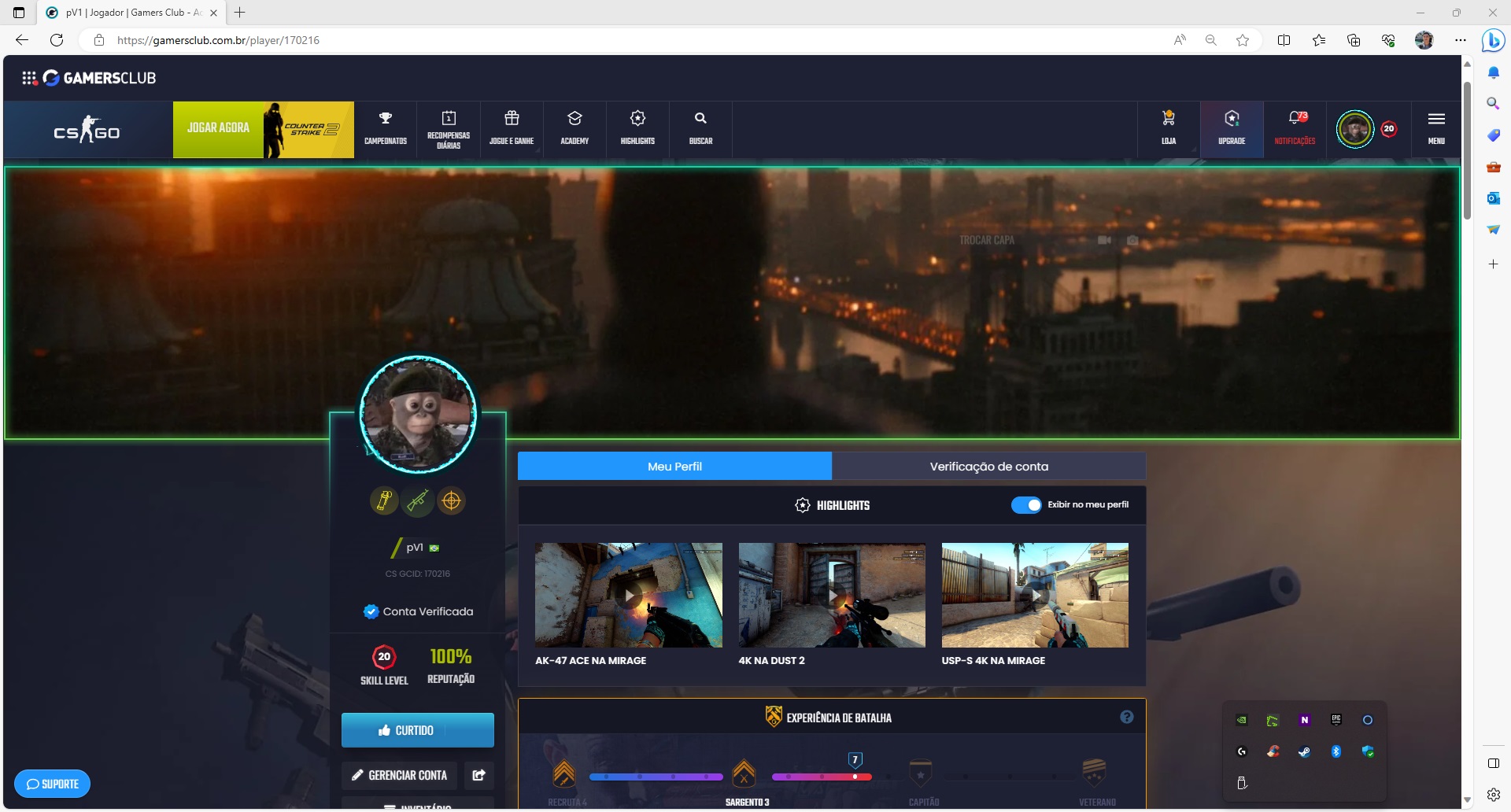This screenshot has height=812, width=1511.
Task: Click the Sargento 3 XP progress bar
Action: pyautogui.click(x=822, y=777)
